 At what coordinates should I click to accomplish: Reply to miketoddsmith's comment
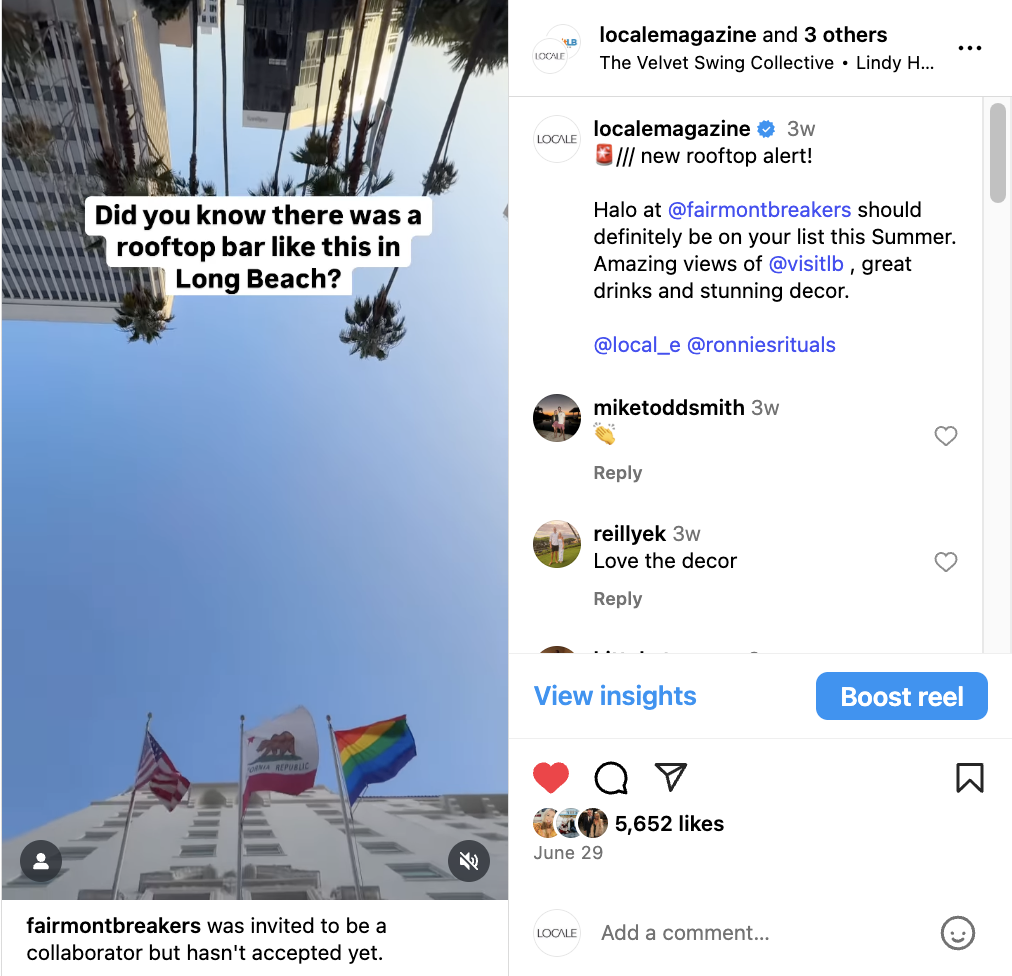tap(618, 473)
